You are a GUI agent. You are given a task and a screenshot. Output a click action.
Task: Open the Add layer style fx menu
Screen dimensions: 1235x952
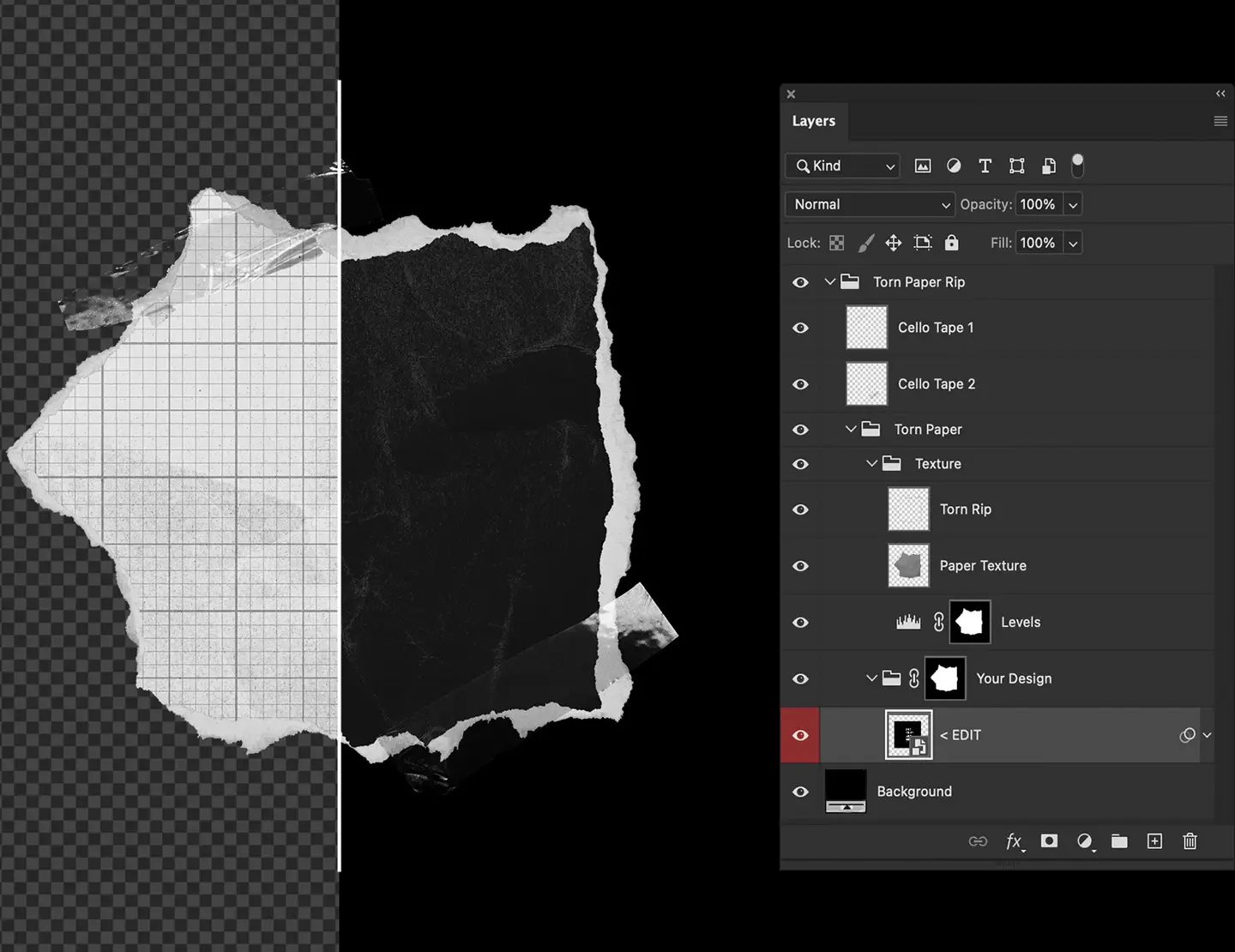[1015, 841]
